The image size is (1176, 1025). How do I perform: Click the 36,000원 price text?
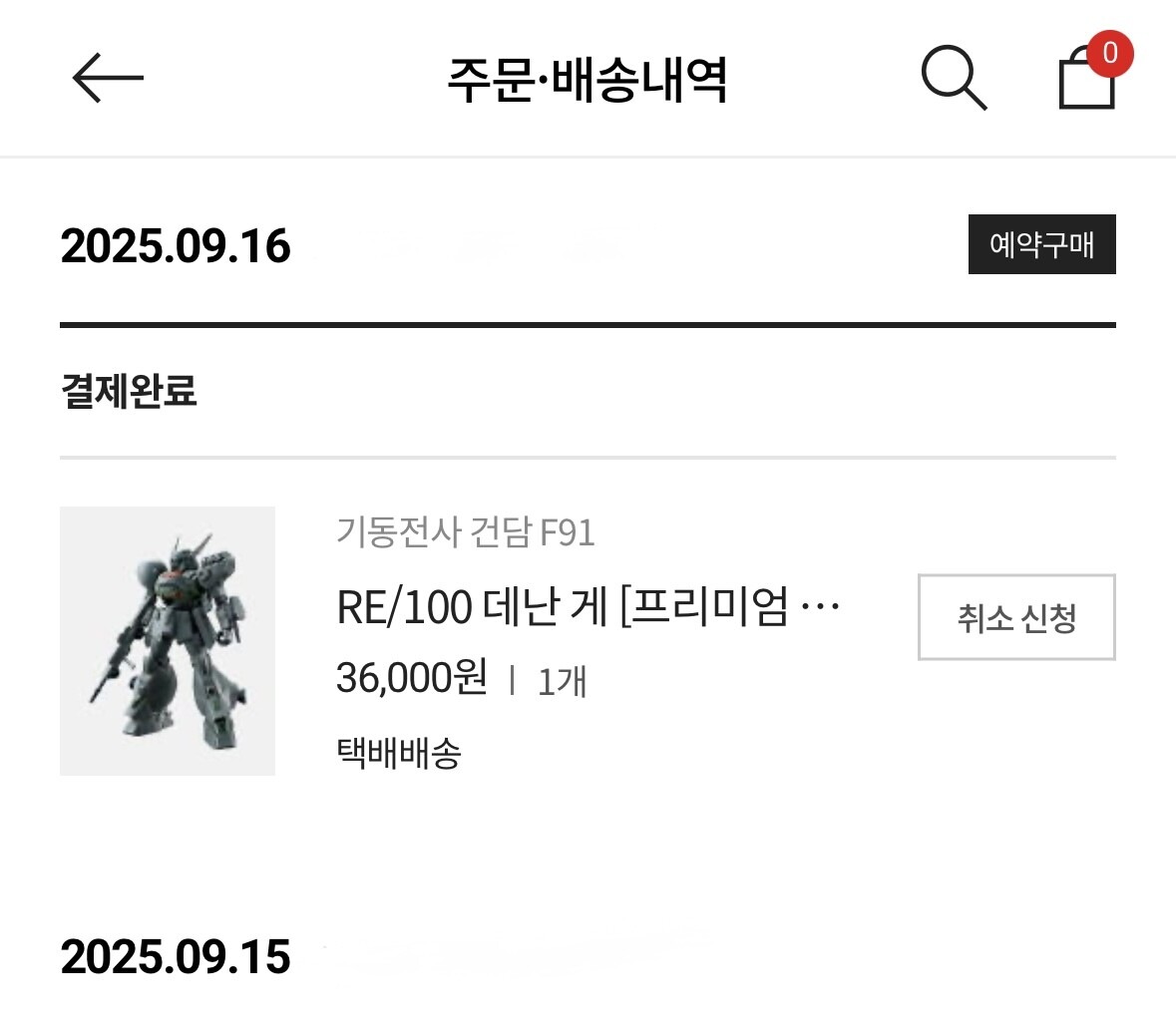pos(412,678)
